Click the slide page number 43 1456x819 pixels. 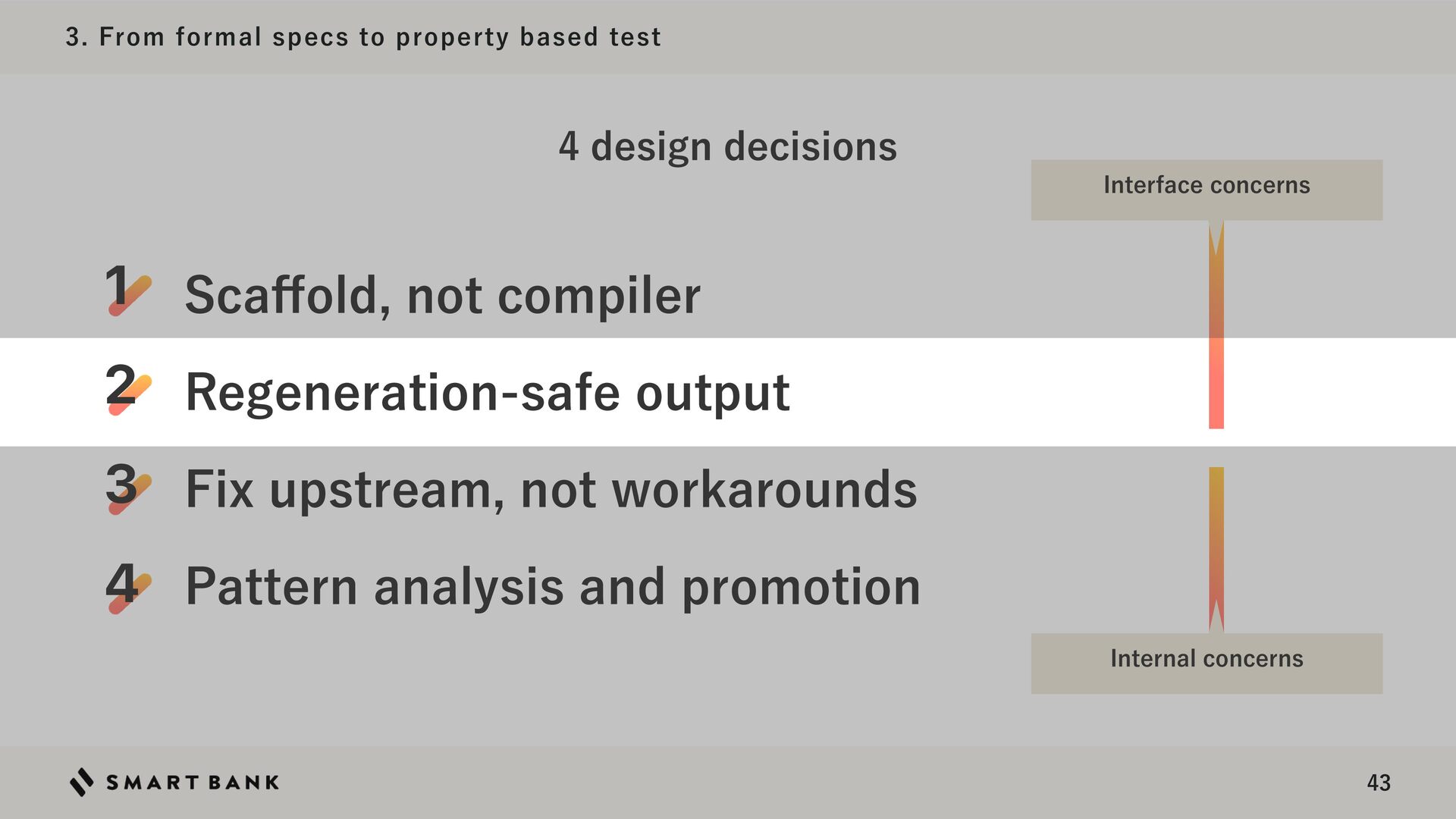tap(1378, 783)
